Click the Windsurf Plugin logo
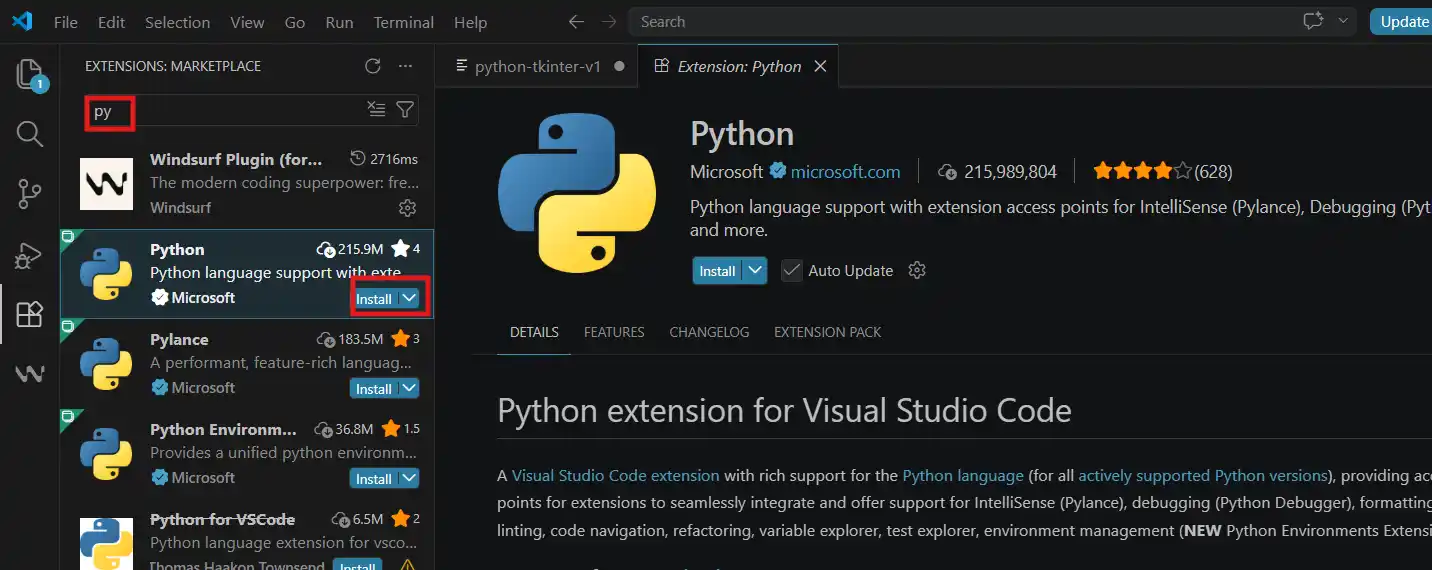 point(106,183)
